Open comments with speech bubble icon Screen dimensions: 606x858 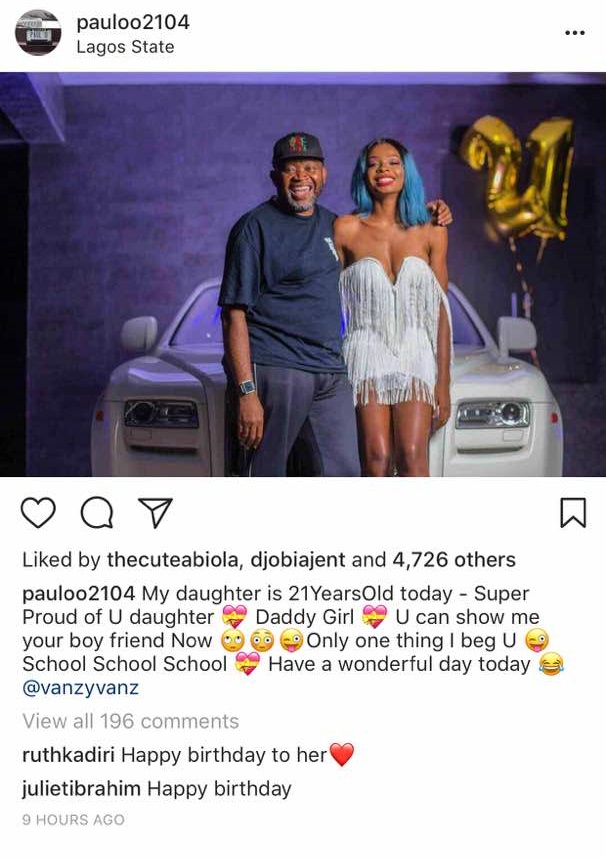pos(97,513)
